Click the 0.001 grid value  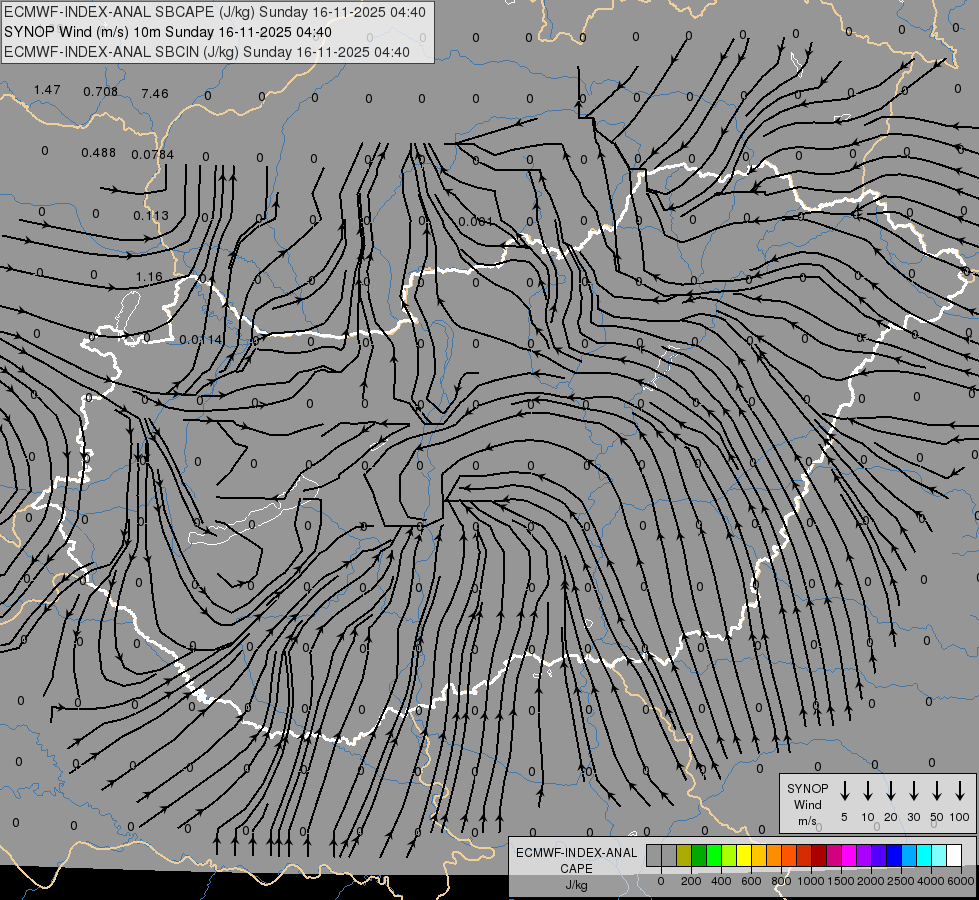476,222
